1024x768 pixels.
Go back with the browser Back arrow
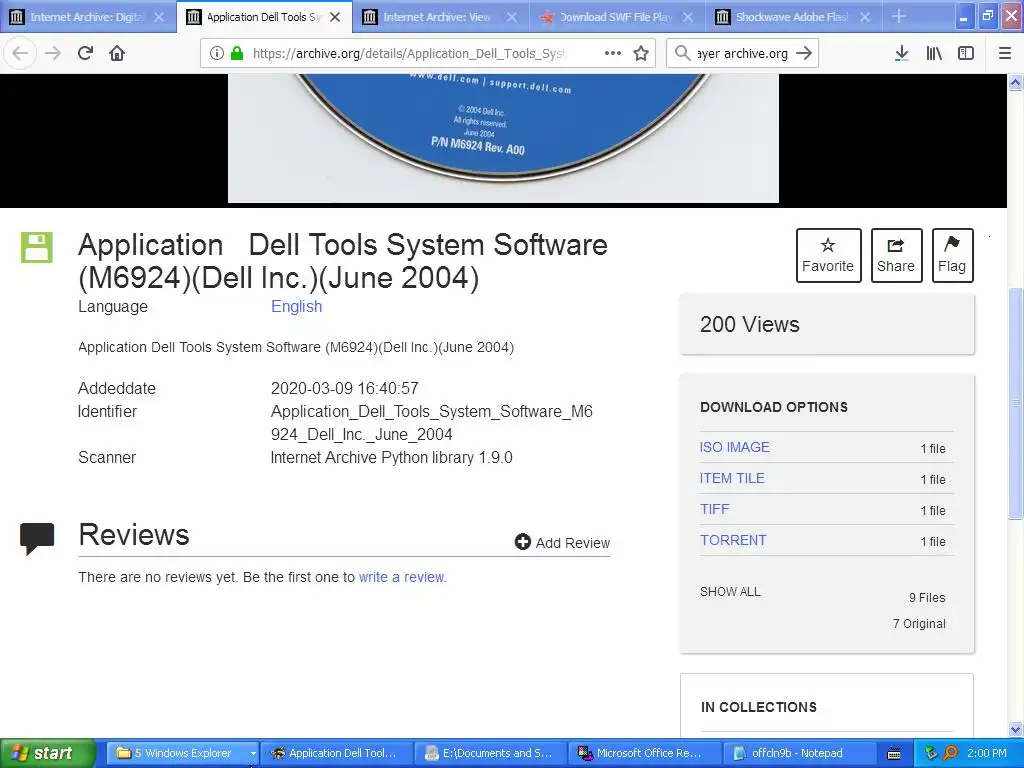(x=20, y=54)
